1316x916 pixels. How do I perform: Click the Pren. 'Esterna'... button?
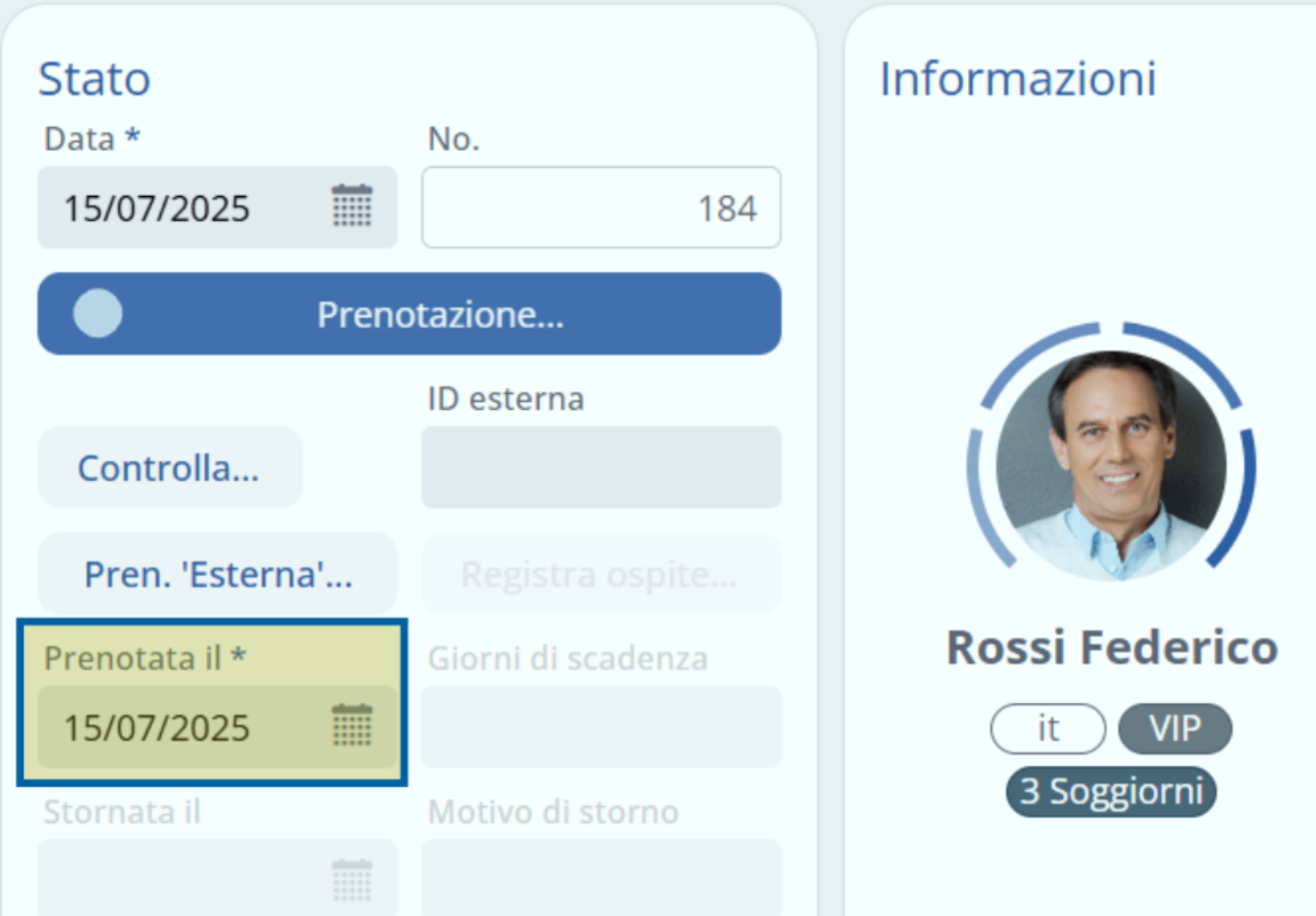pyautogui.click(x=218, y=574)
